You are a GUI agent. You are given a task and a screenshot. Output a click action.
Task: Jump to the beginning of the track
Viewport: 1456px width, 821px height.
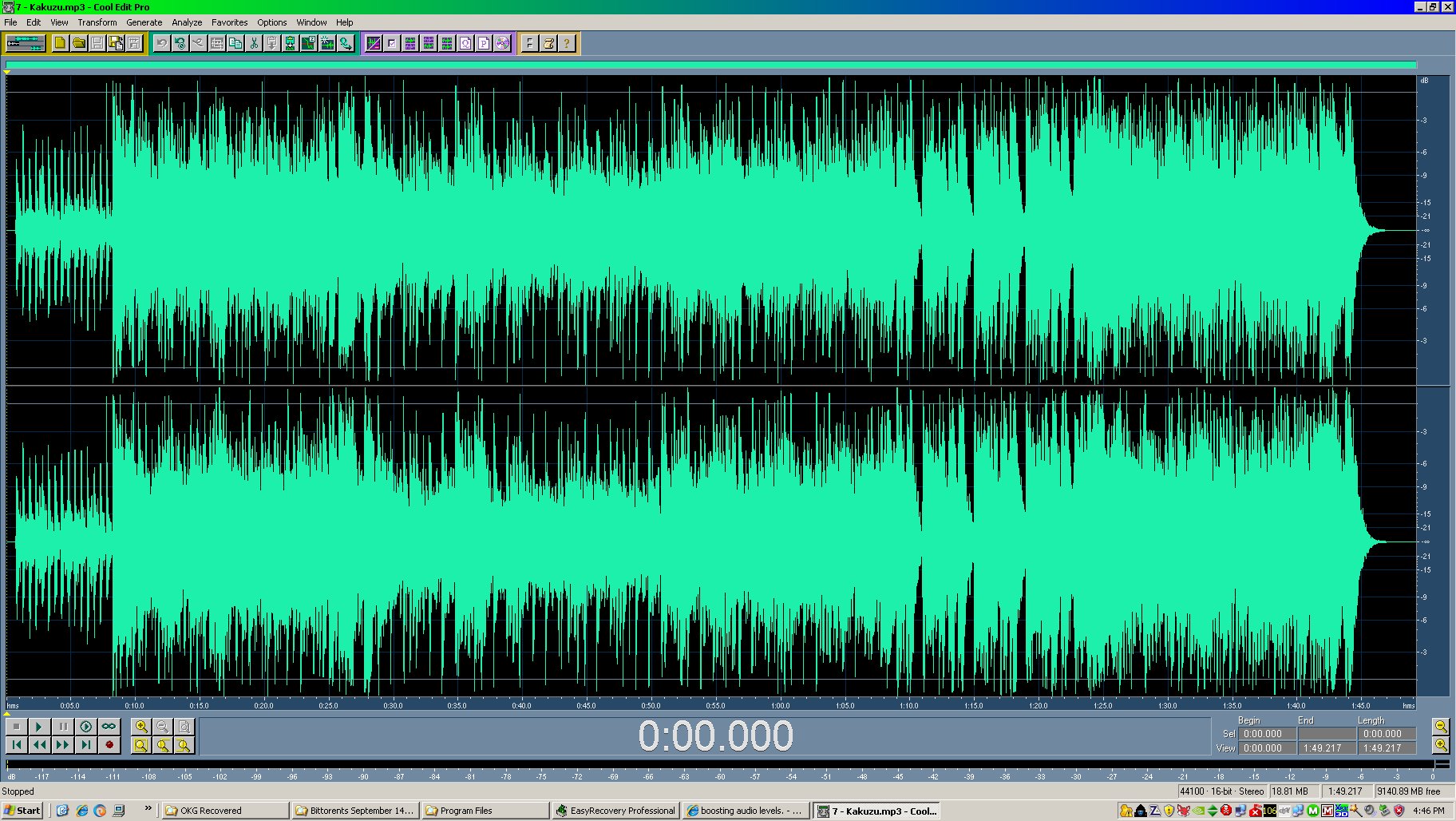16,744
